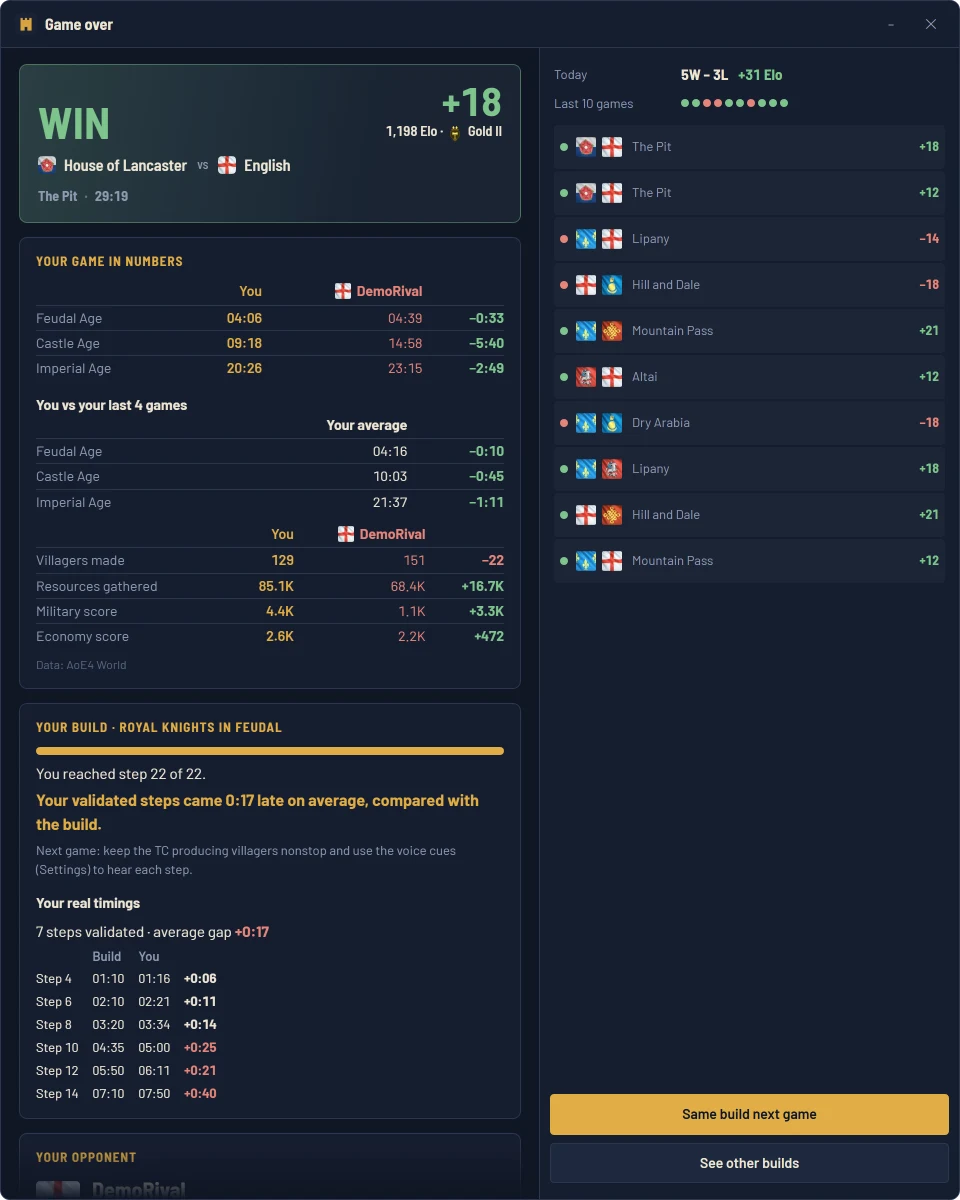960x1200 pixels.
Task: Select the Hill and Dale −18 match
Action: coord(749,285)
